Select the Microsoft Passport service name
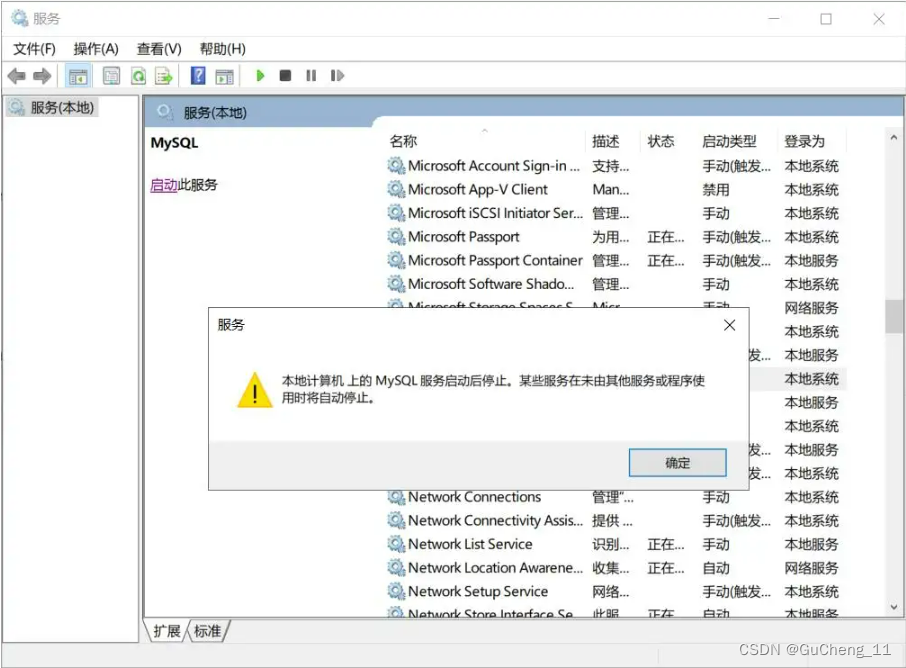Viewport: 906px width, 668px height. point(463,237)
